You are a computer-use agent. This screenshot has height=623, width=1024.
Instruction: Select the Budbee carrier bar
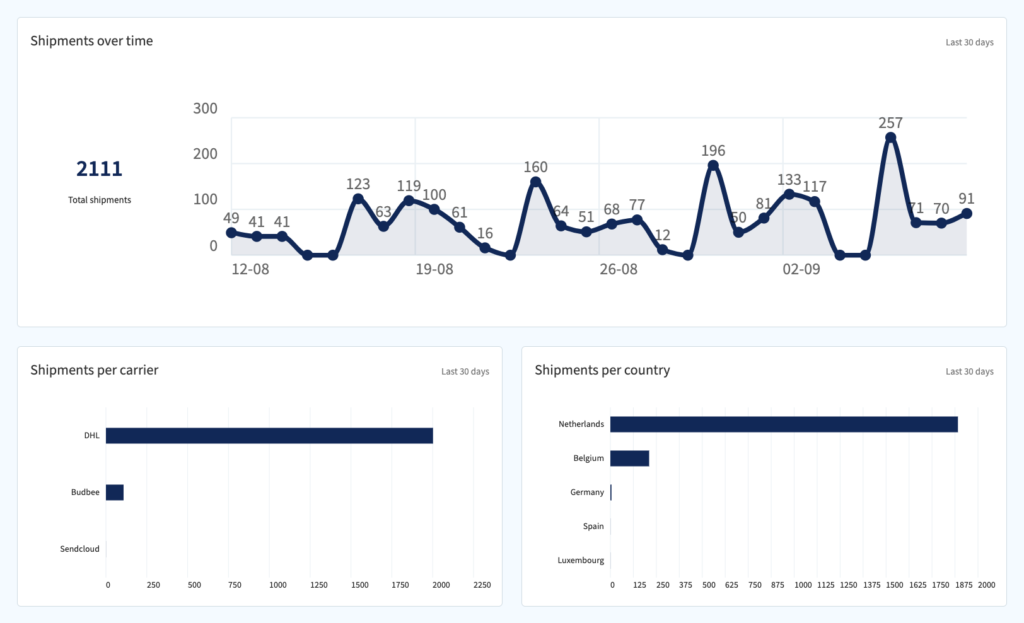coord(114,492)
